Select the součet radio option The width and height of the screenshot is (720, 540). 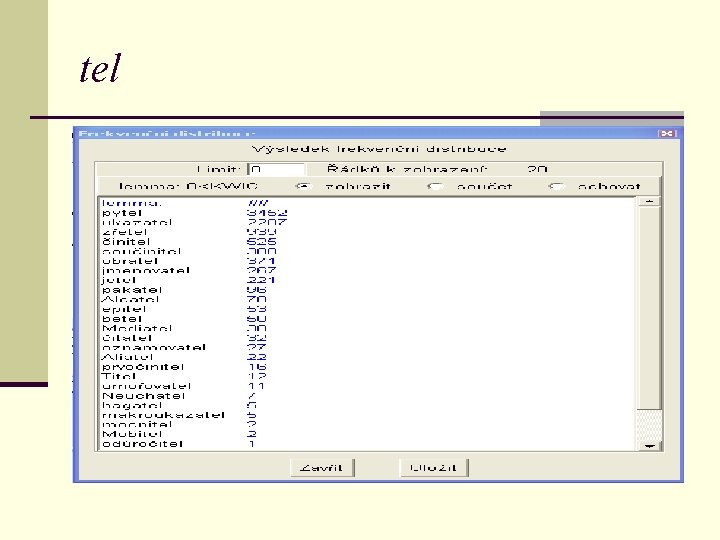[x=435, y=186]
